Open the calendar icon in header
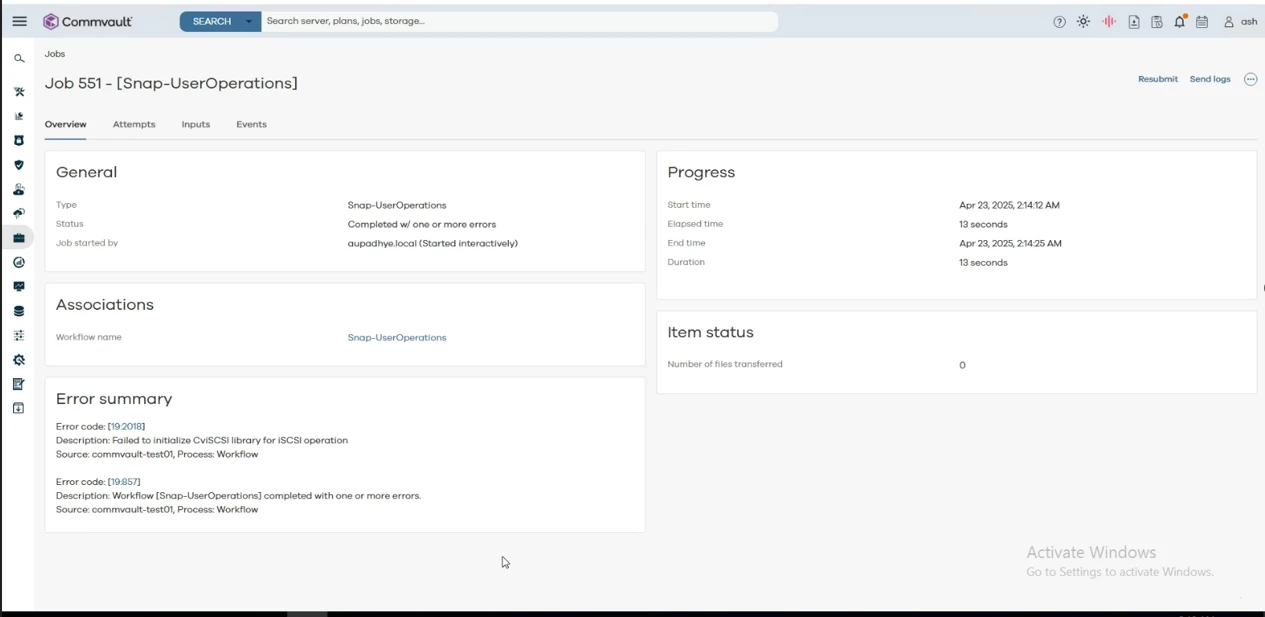Screen dimensions: 1265x617 point(1202,22)
